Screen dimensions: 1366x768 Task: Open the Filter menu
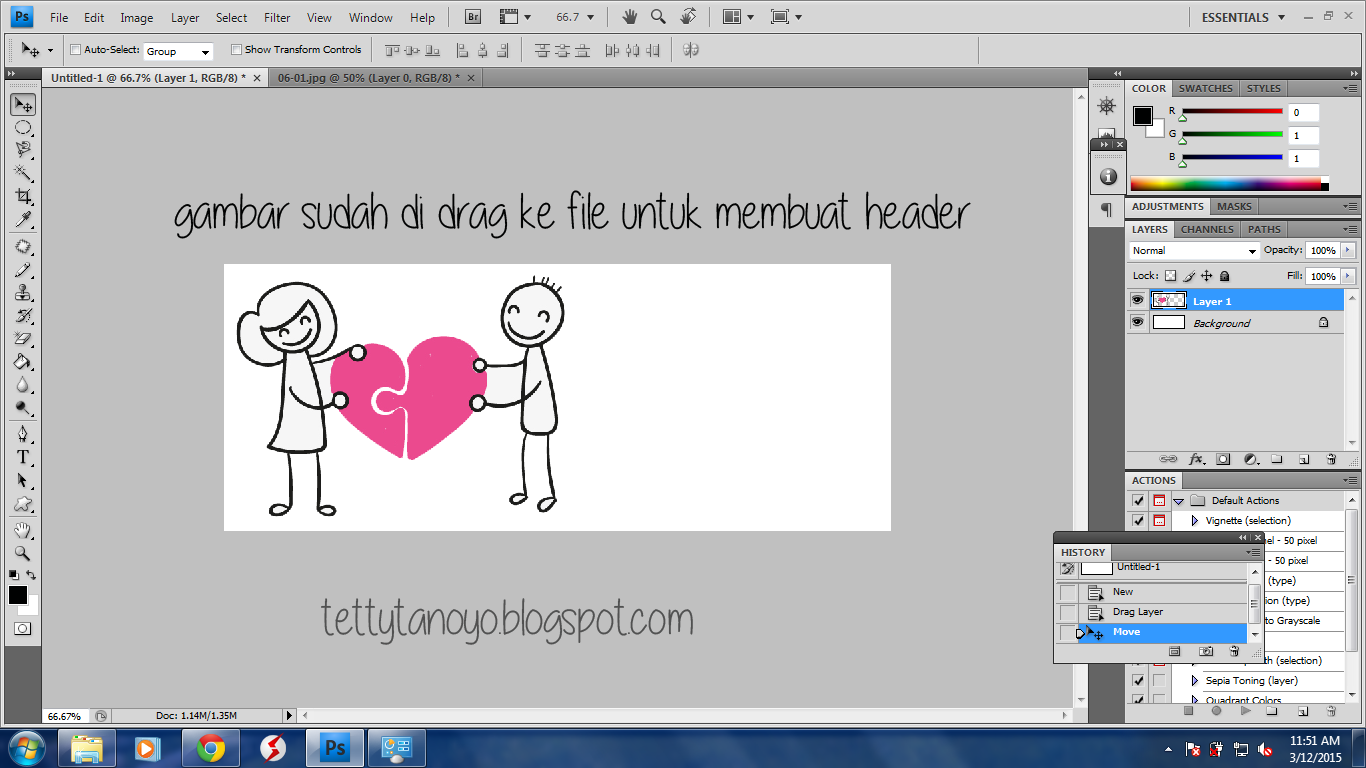pos(277,17)
